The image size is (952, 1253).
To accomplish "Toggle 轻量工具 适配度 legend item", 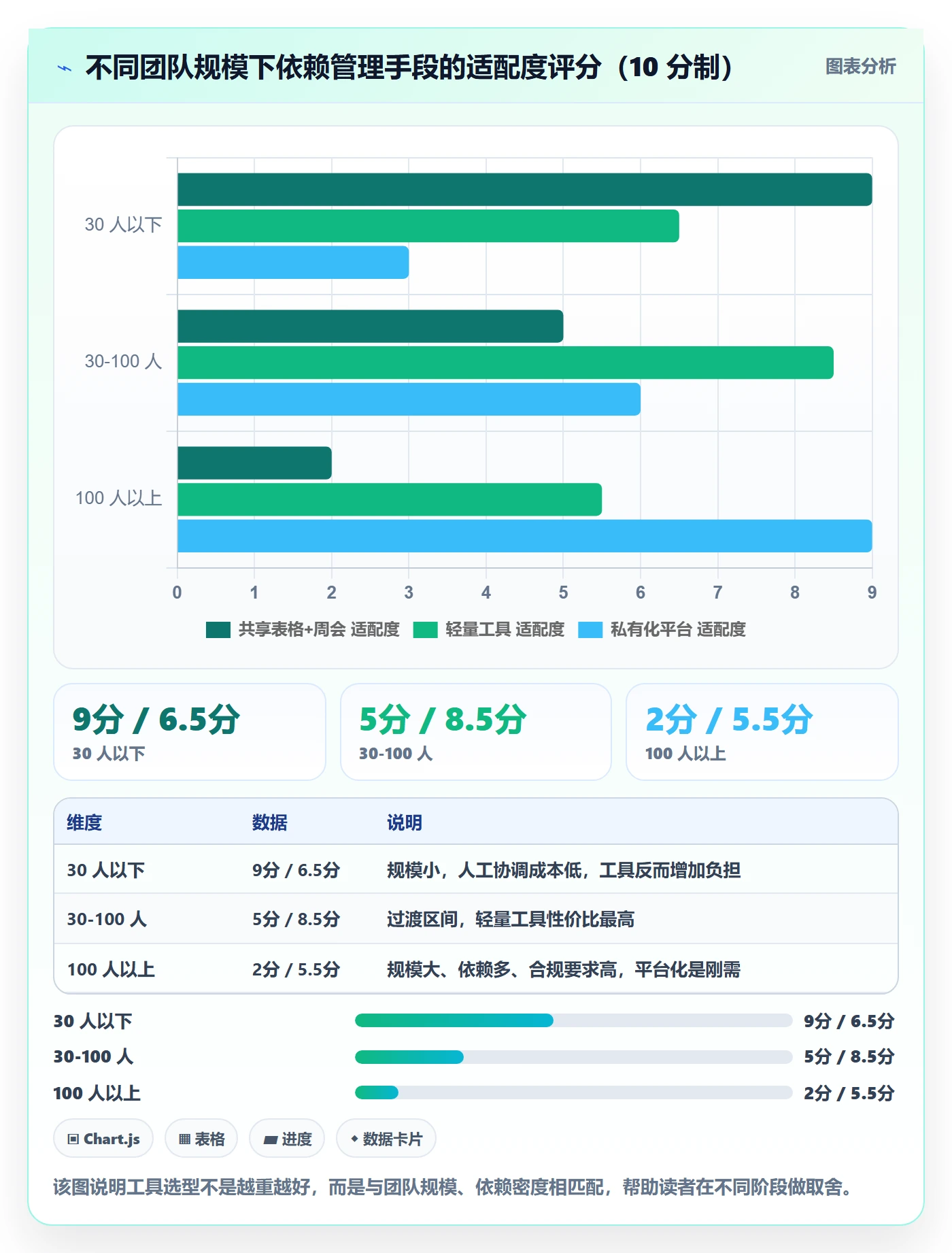I will pyautogui.click(x=489, y=630).
